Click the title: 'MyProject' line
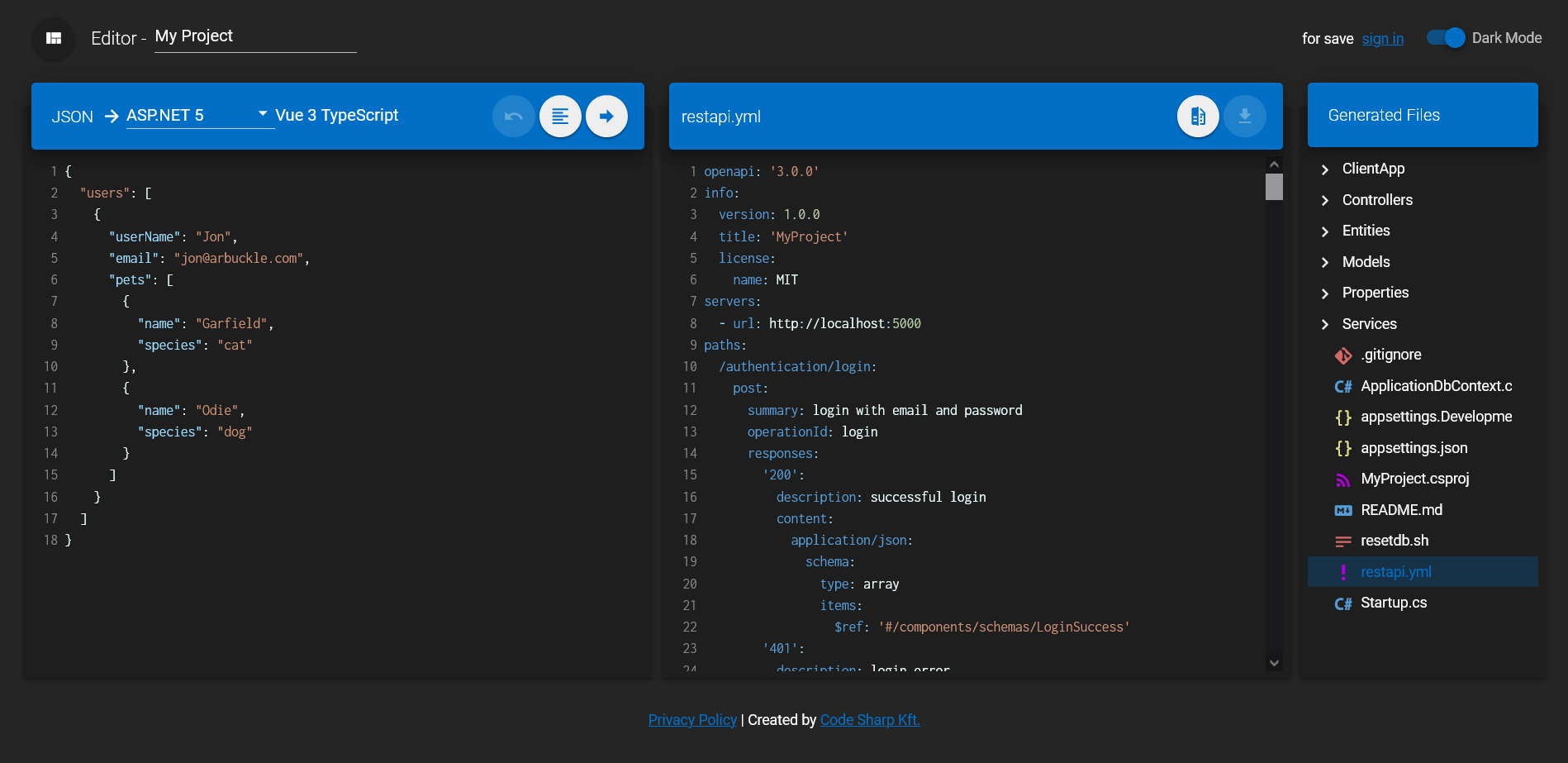This screenshot has width=1568, height=763. tap(783, 236)
